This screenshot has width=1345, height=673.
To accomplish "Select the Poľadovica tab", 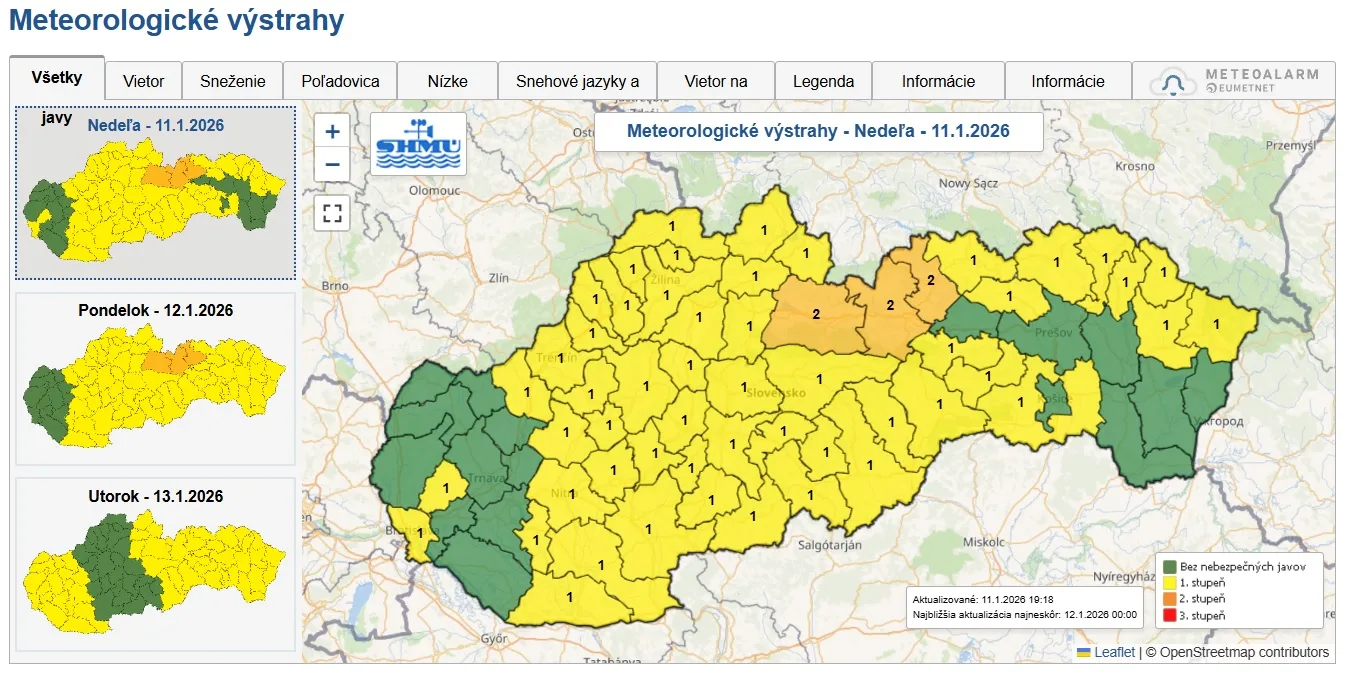I will pyautogui.click(x=340, y=80).
